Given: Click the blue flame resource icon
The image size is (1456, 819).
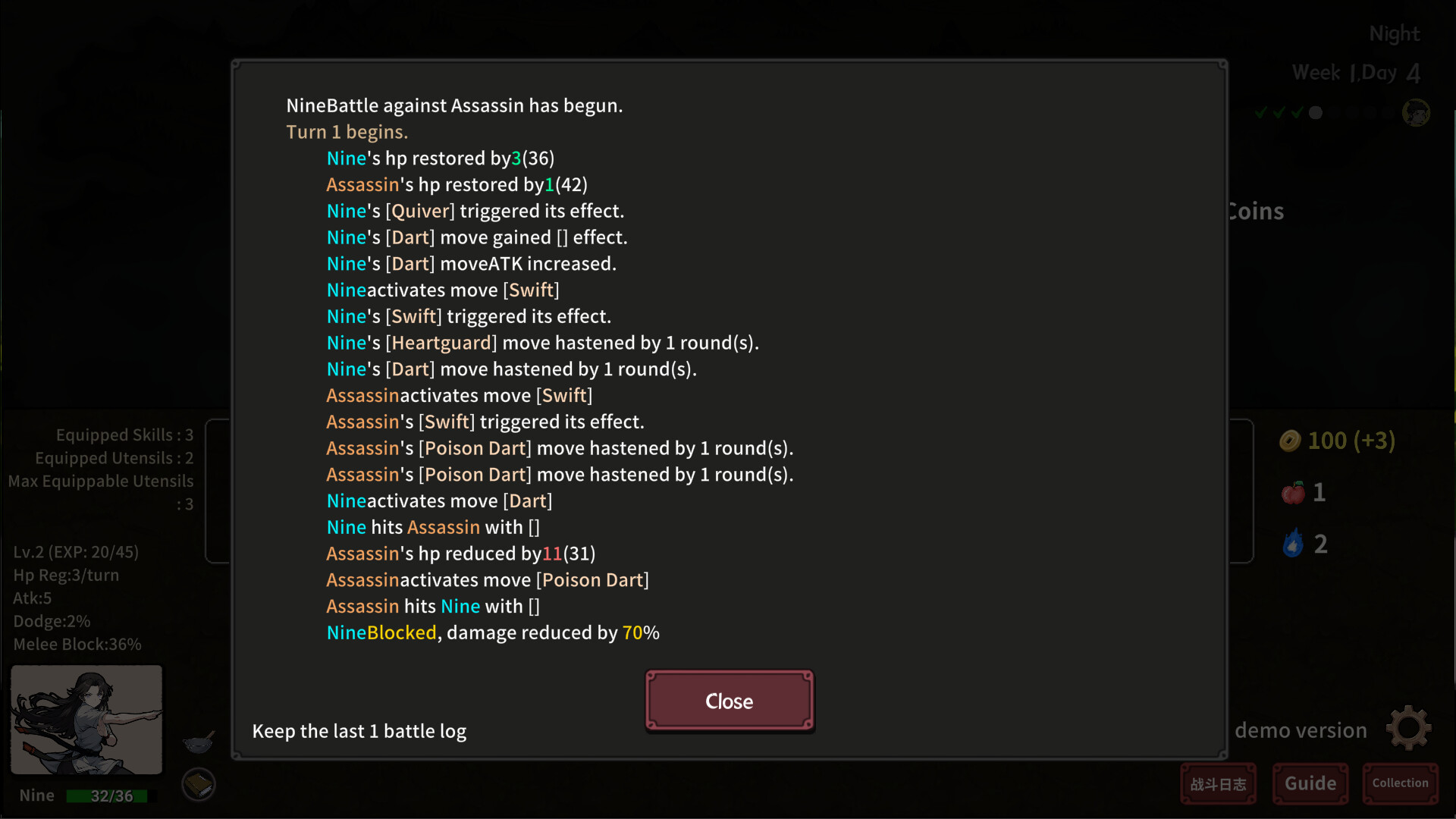Looking at the screenshot, I should point(1293,543).
